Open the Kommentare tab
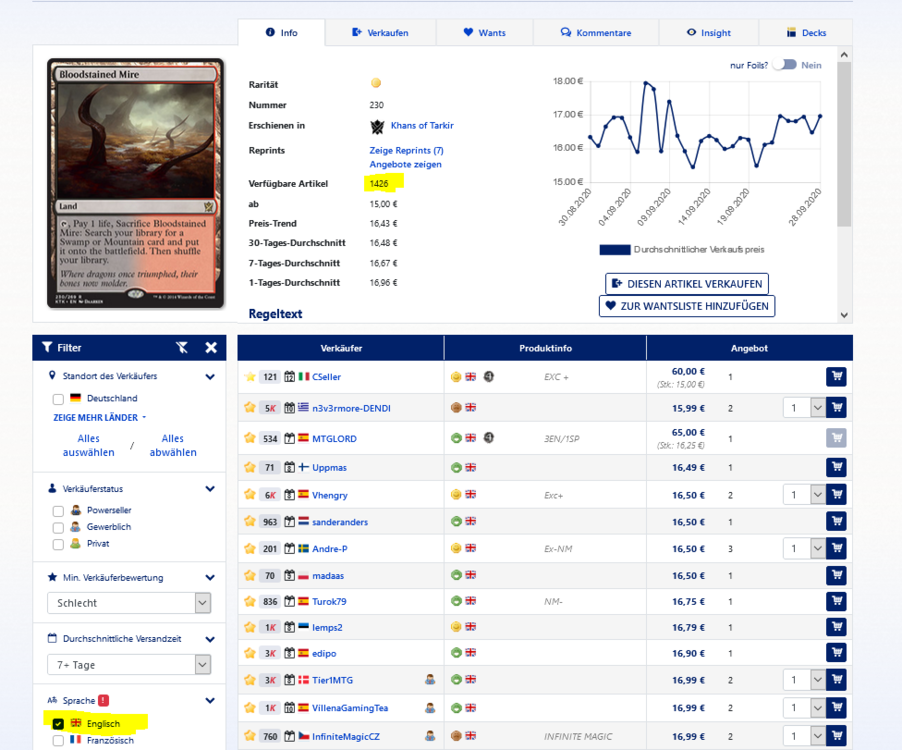The height and width of the screenshot is (750, 902). (595, 33)
